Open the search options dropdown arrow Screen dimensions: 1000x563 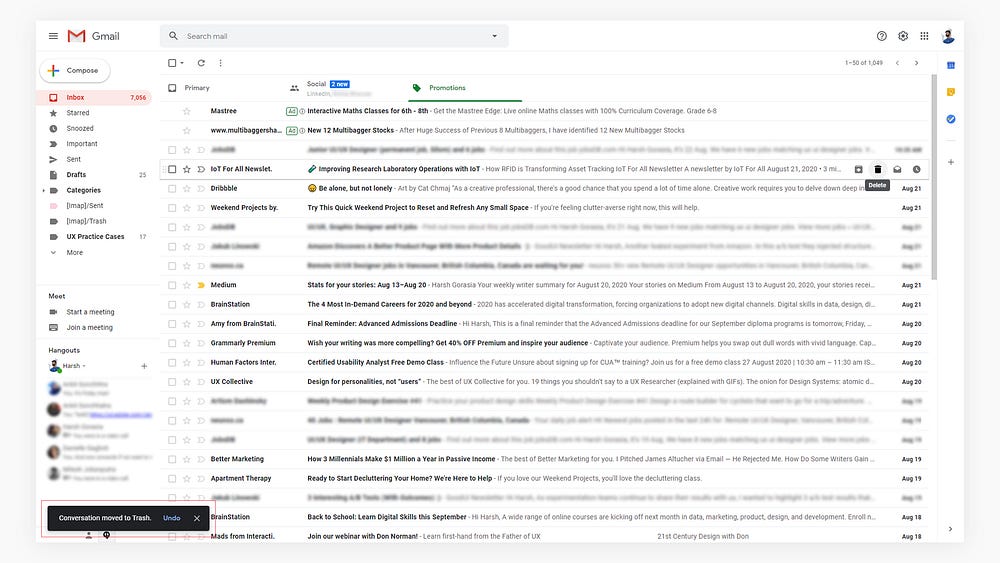tap(494, 36)
